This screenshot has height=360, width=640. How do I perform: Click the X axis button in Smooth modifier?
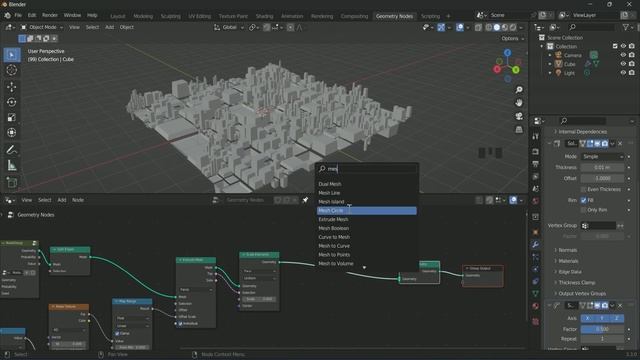(587, 318)
